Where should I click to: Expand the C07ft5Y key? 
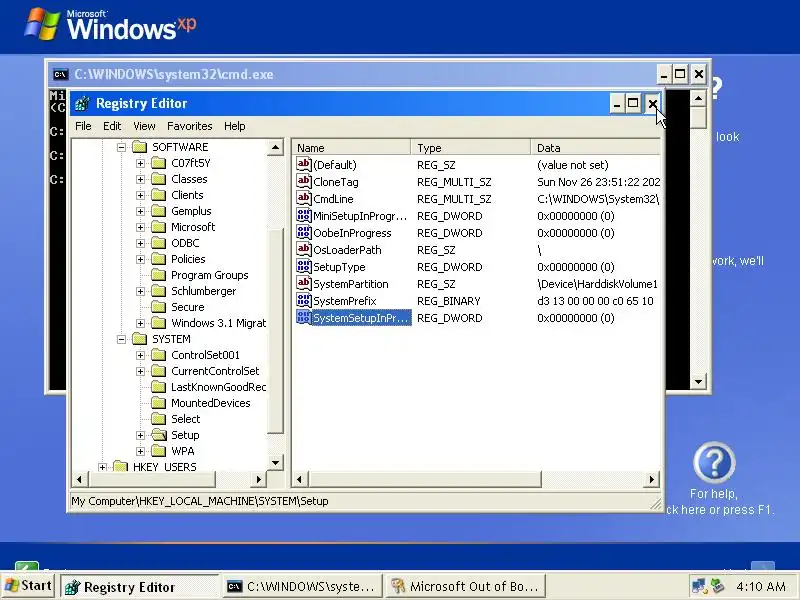[x=140, y=163]
